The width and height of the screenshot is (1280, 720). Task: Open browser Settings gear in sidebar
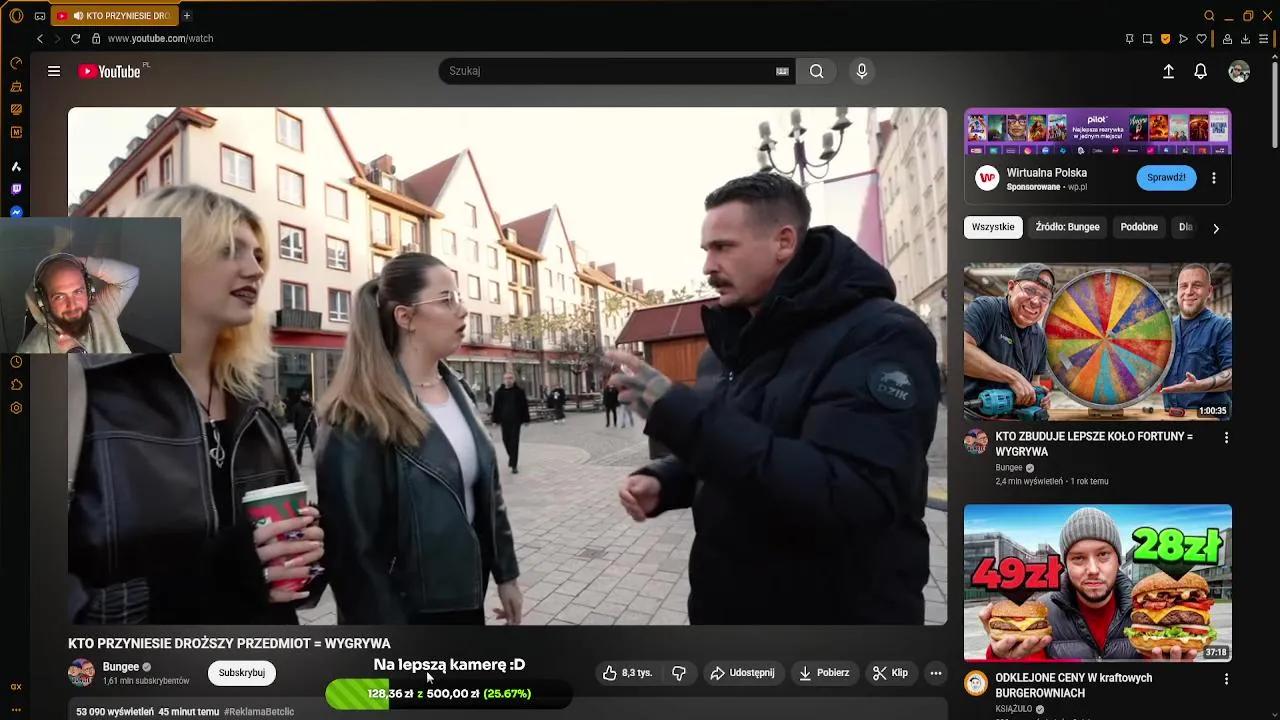point(16,408)
